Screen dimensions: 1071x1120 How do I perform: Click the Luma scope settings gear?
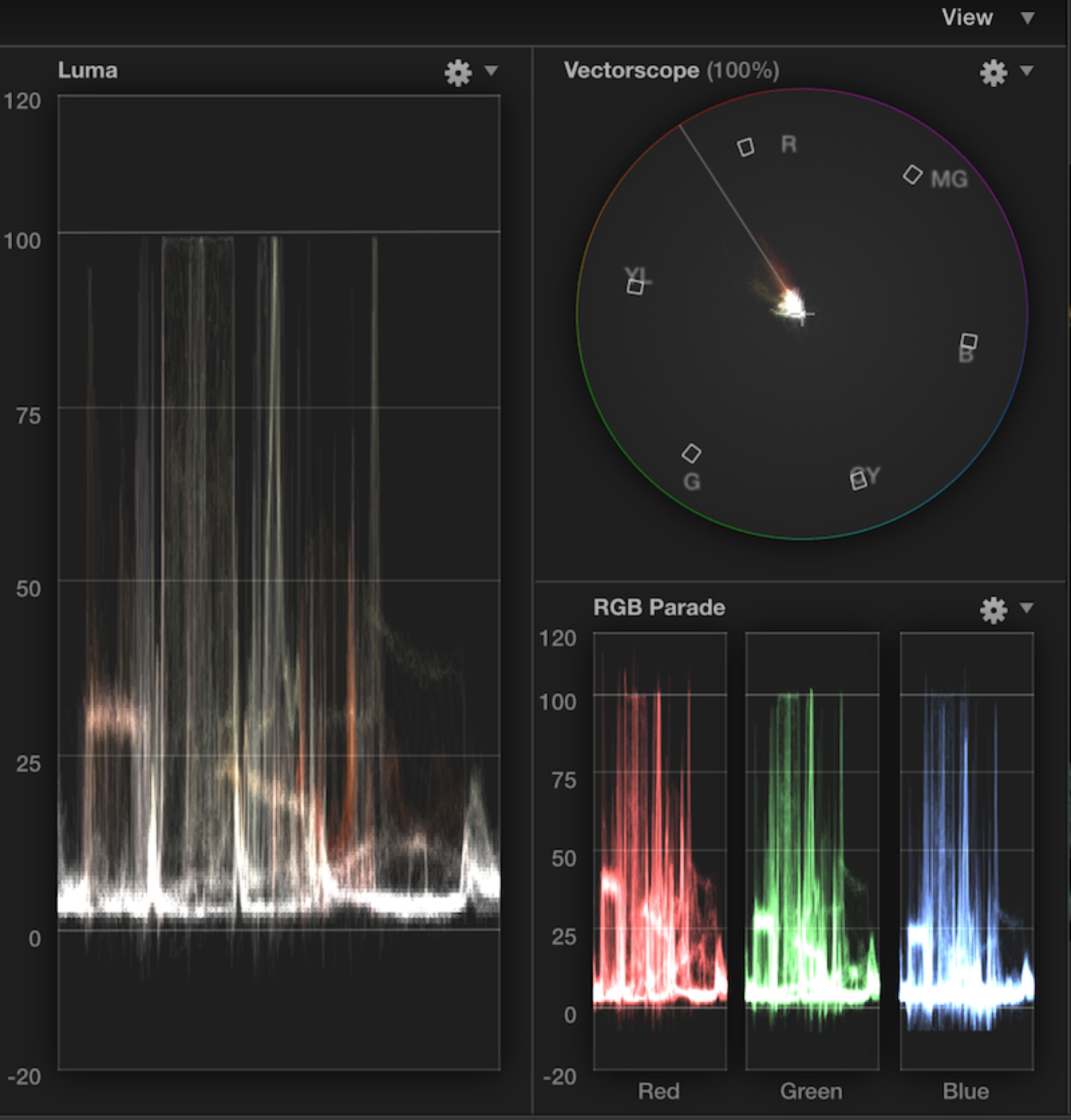(x=458, y=73)
